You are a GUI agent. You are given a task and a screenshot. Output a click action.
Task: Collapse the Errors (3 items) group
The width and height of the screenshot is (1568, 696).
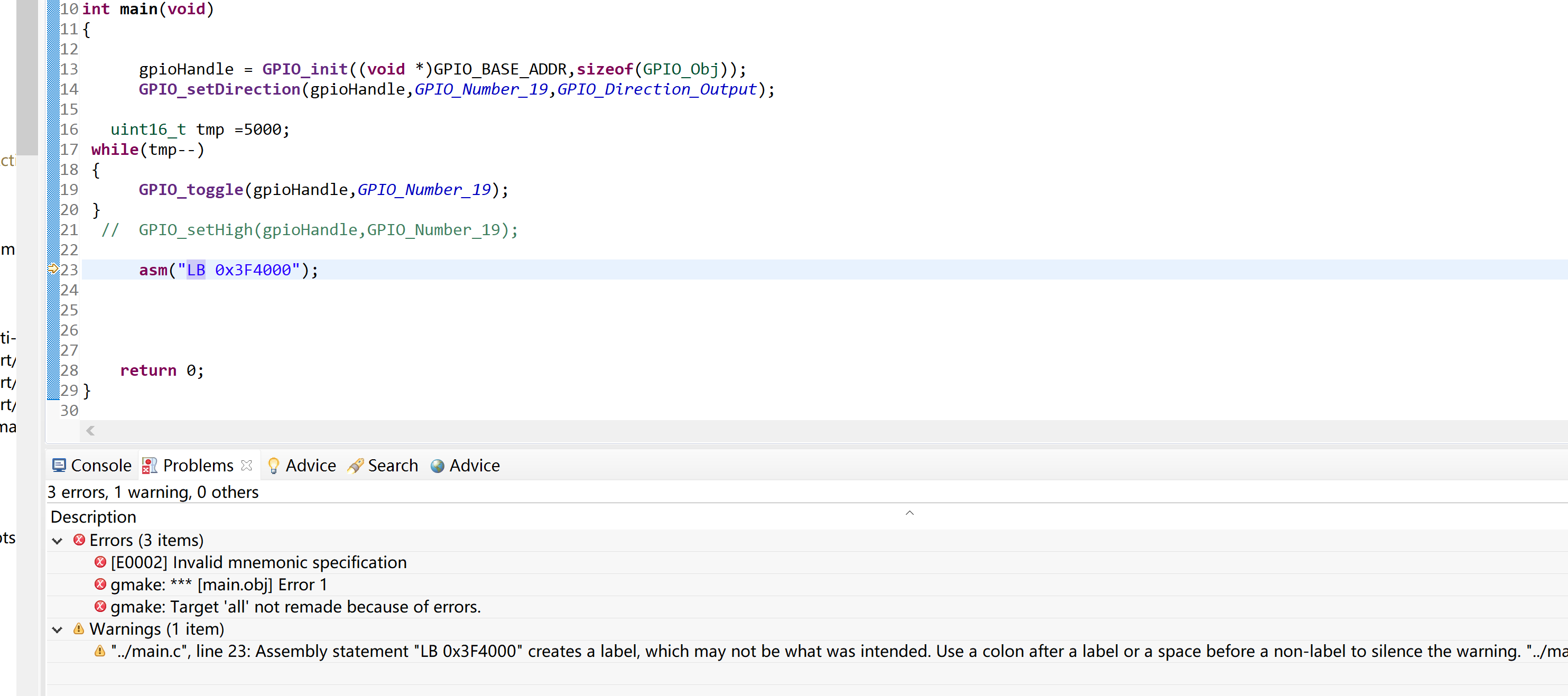click(x=58, y=541)
